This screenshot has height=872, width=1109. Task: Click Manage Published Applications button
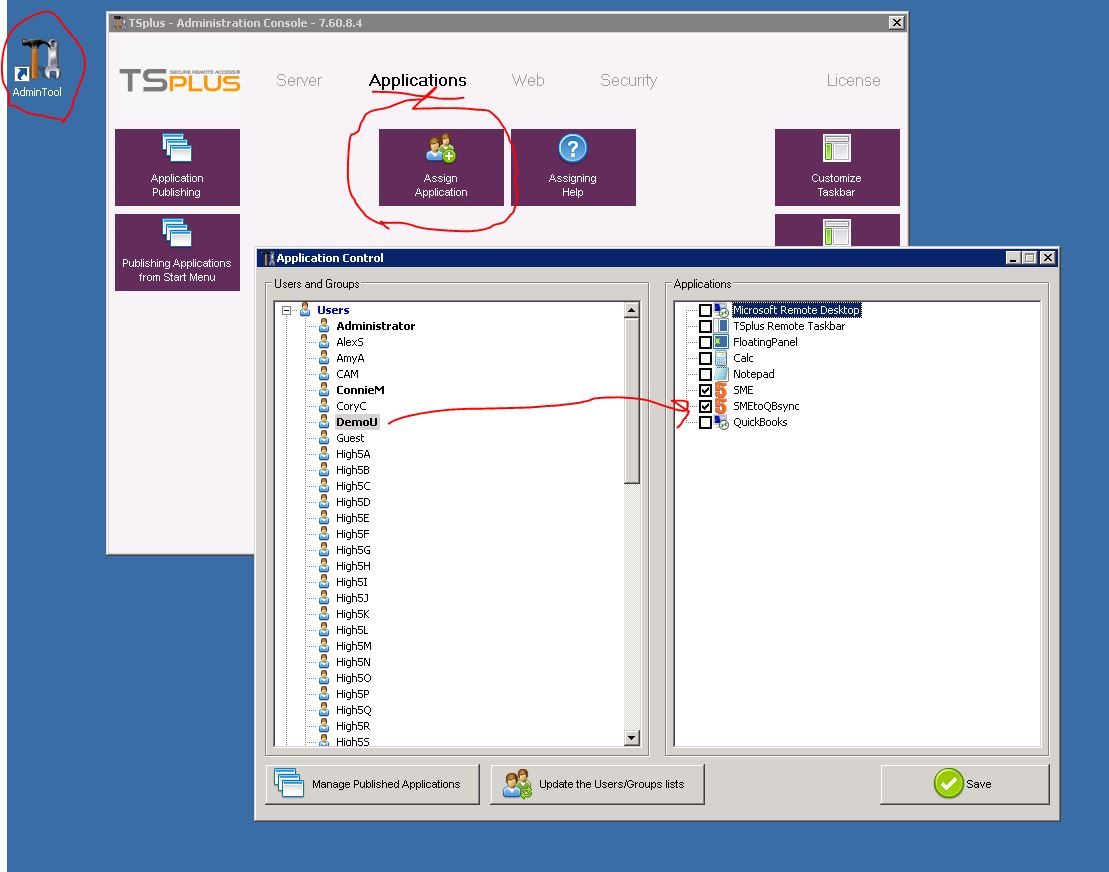[x=373, y=784]
